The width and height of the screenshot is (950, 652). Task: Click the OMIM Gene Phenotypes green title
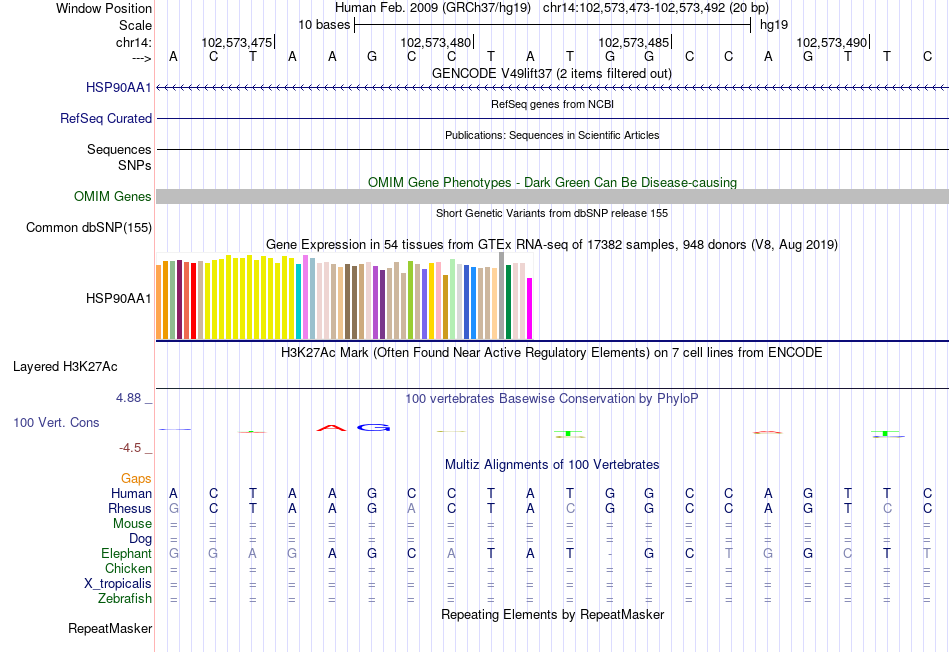[552, 182]
